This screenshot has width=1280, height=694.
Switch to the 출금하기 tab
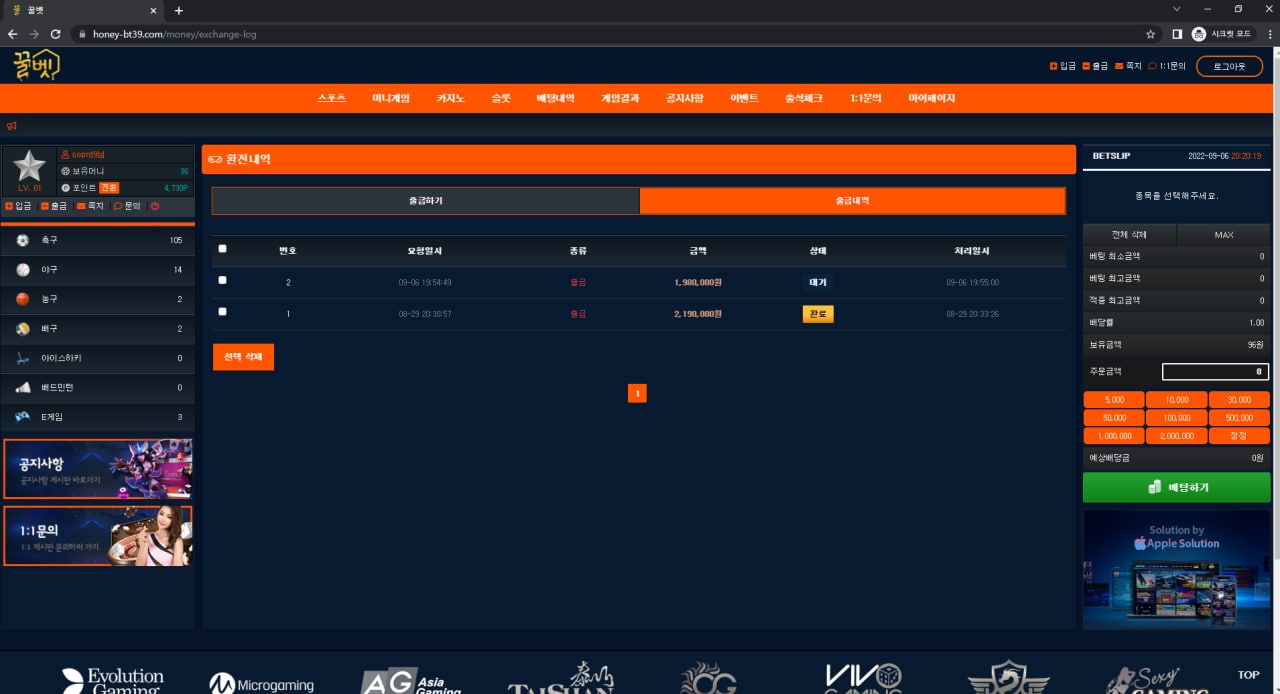pyautogui.click(x=425, y=201)
